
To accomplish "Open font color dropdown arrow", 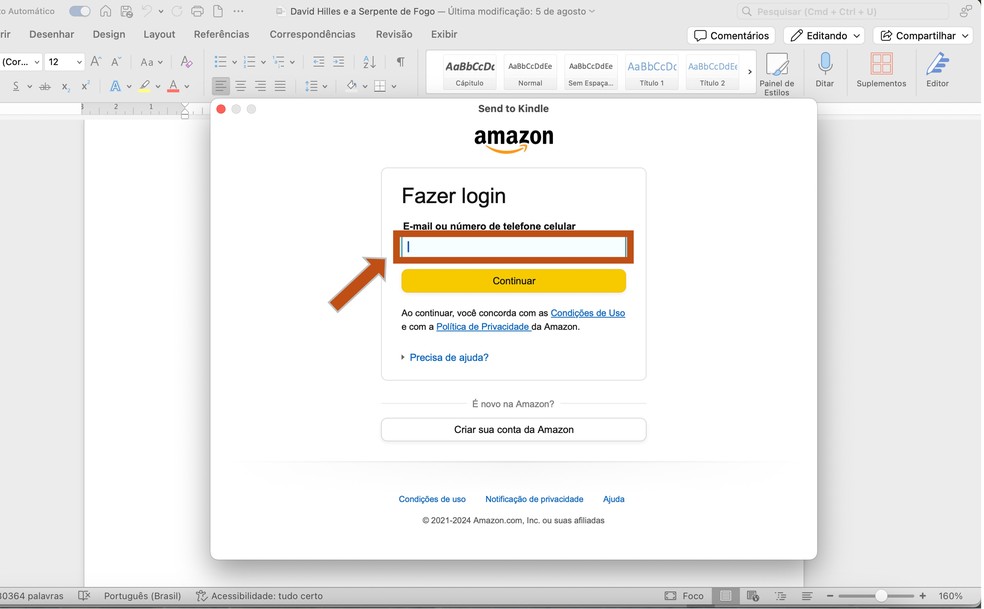I will pos(187,87).
